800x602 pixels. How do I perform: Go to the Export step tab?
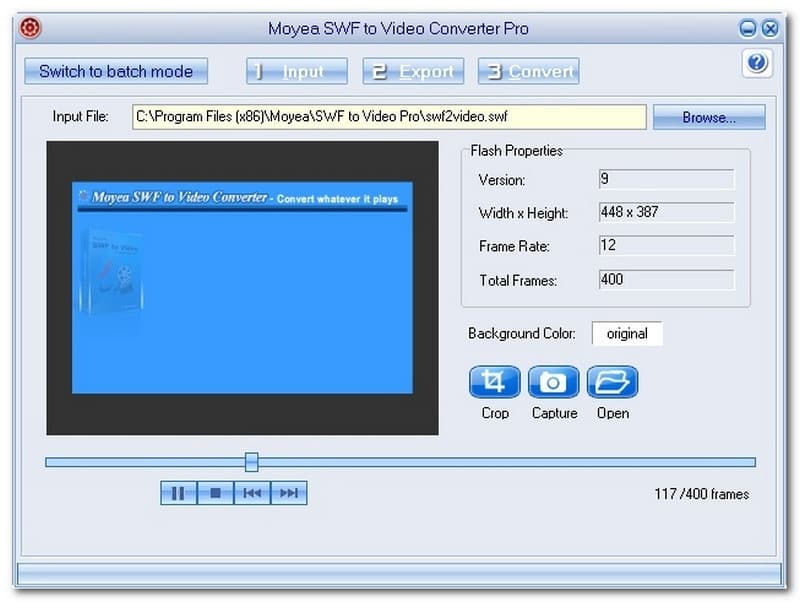pos(414,71)
